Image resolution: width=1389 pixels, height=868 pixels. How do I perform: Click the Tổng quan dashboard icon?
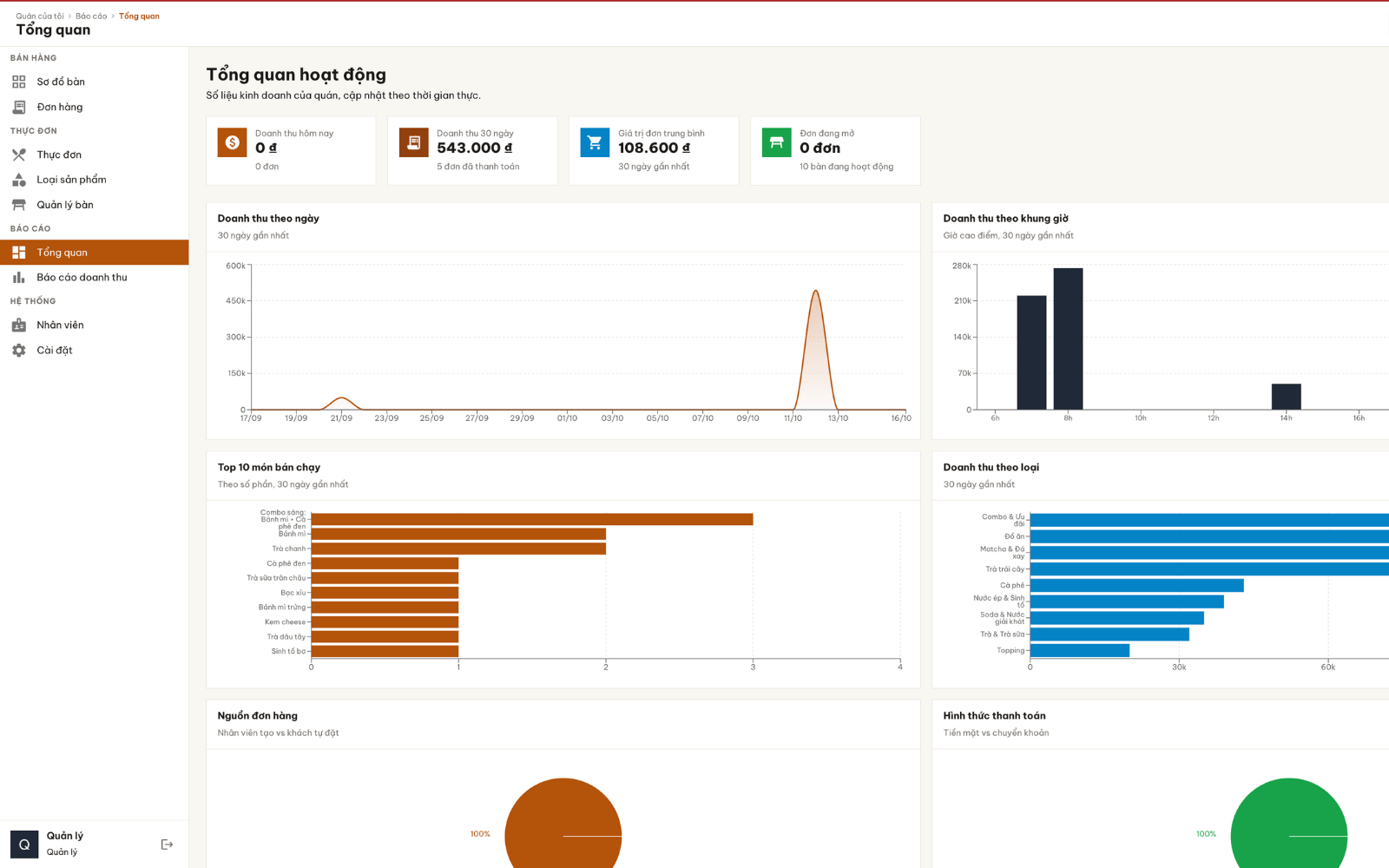pyautogui.click(x=19, y=253)
